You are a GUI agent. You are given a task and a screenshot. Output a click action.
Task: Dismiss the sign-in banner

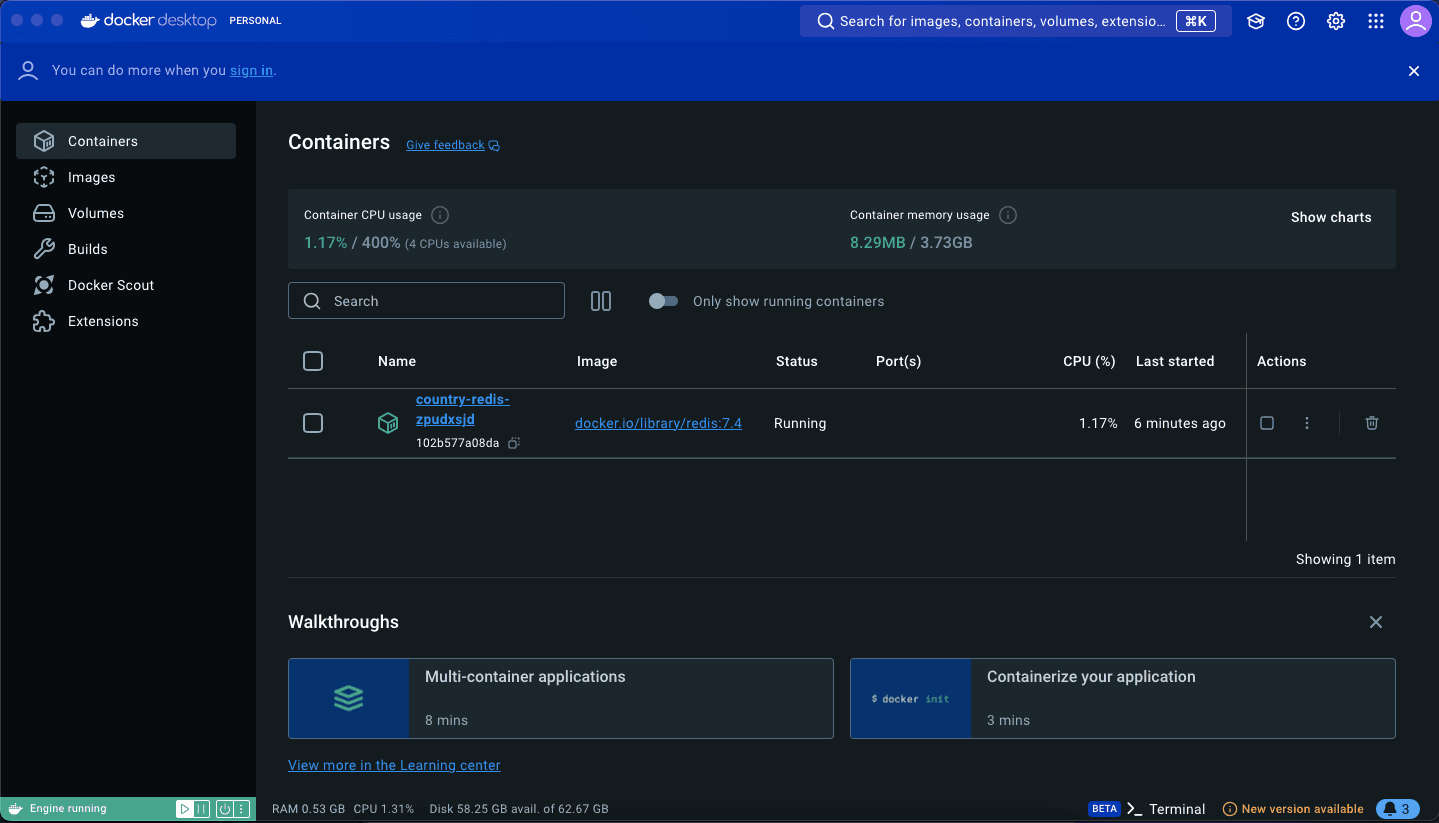[x=1414, y=71]
